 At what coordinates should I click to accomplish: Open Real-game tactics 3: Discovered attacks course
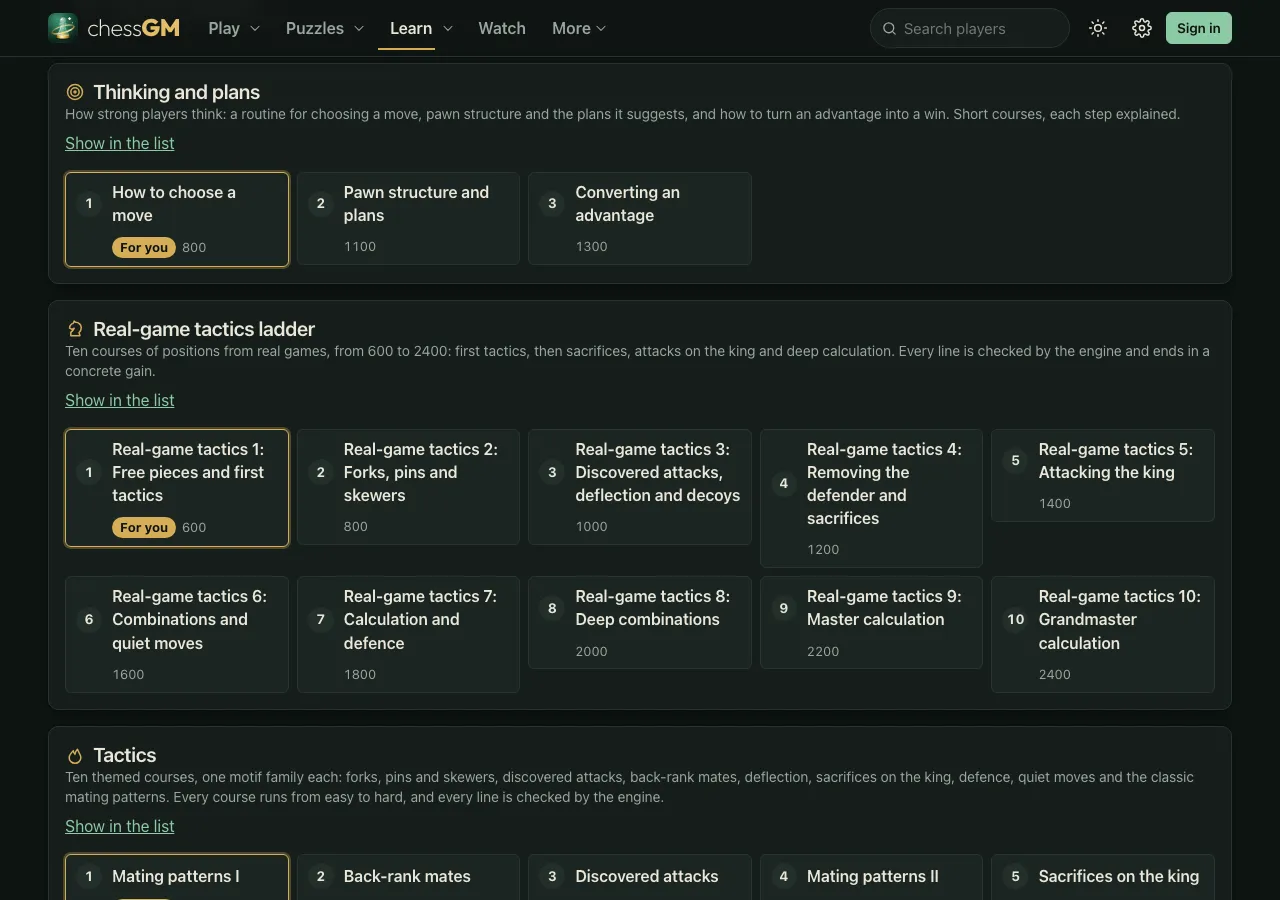coord(640,487)
